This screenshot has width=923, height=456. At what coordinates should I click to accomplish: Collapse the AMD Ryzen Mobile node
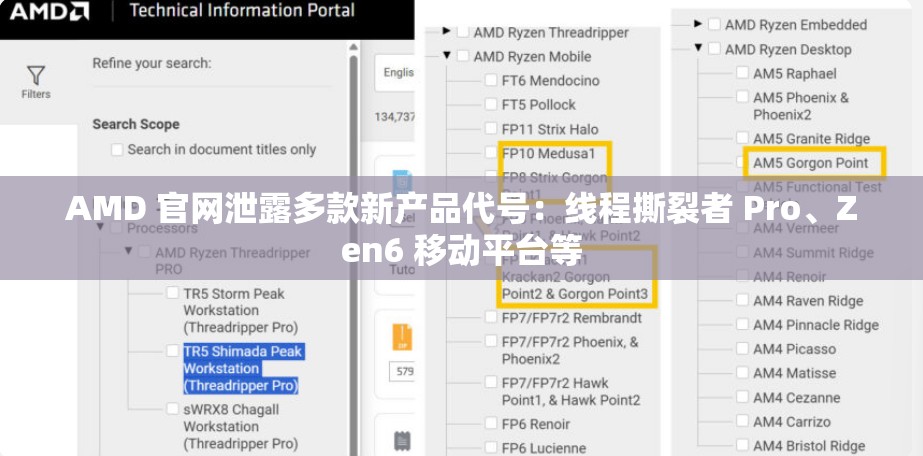tap(446, 55)
